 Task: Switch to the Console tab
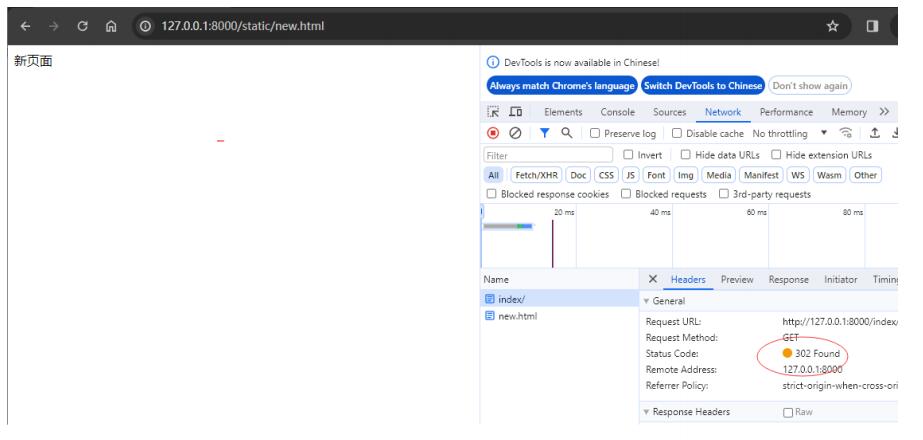(x=617, y=113)
